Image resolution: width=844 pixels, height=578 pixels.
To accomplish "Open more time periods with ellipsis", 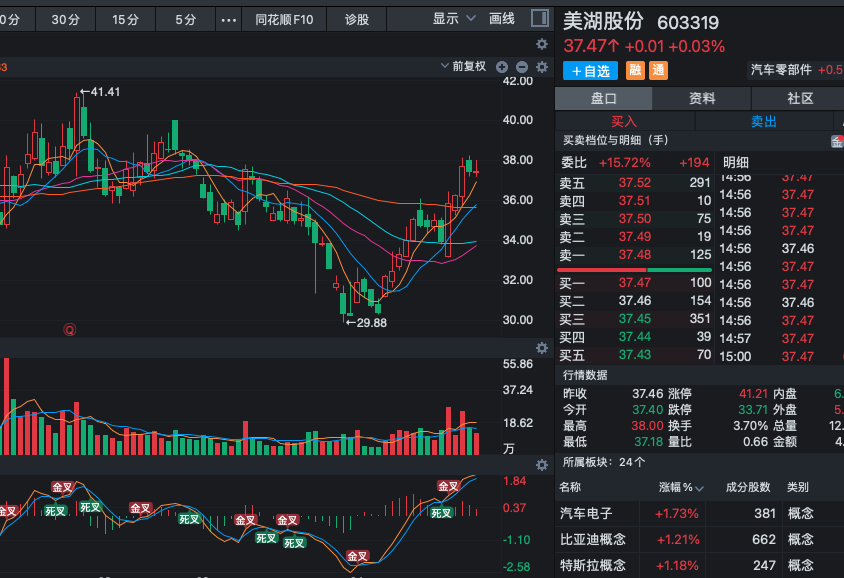I will coord(229,20).
